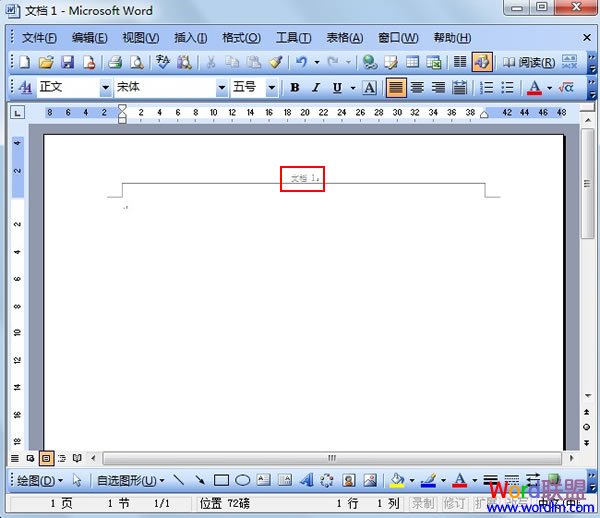Expand the underline style dropdown arrow

coord(353,88)
